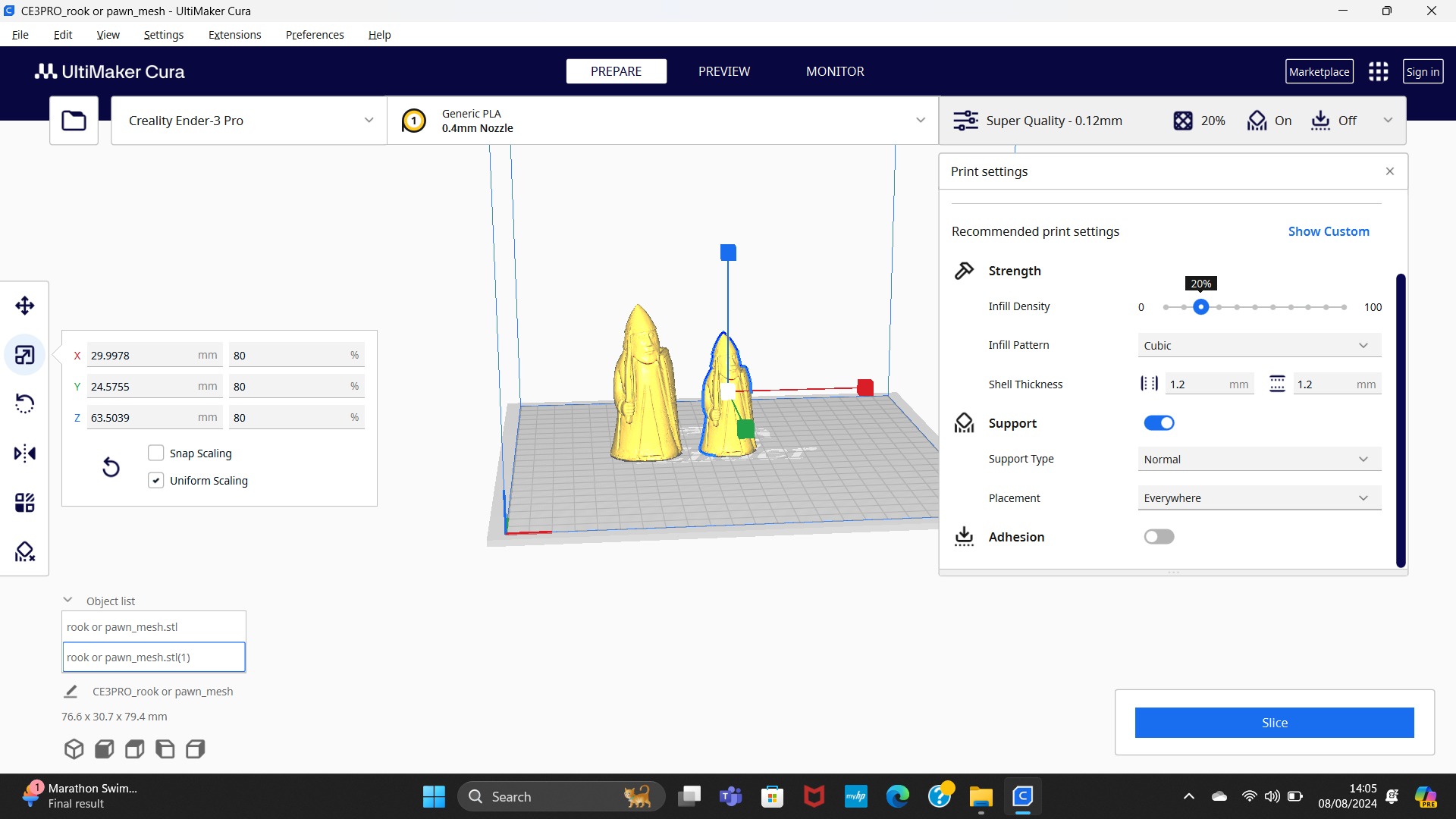Switch to the PREVIEW tab
Image resolution: width=1456 pixels, height=819 pixels.
click(x=723, y=71)
